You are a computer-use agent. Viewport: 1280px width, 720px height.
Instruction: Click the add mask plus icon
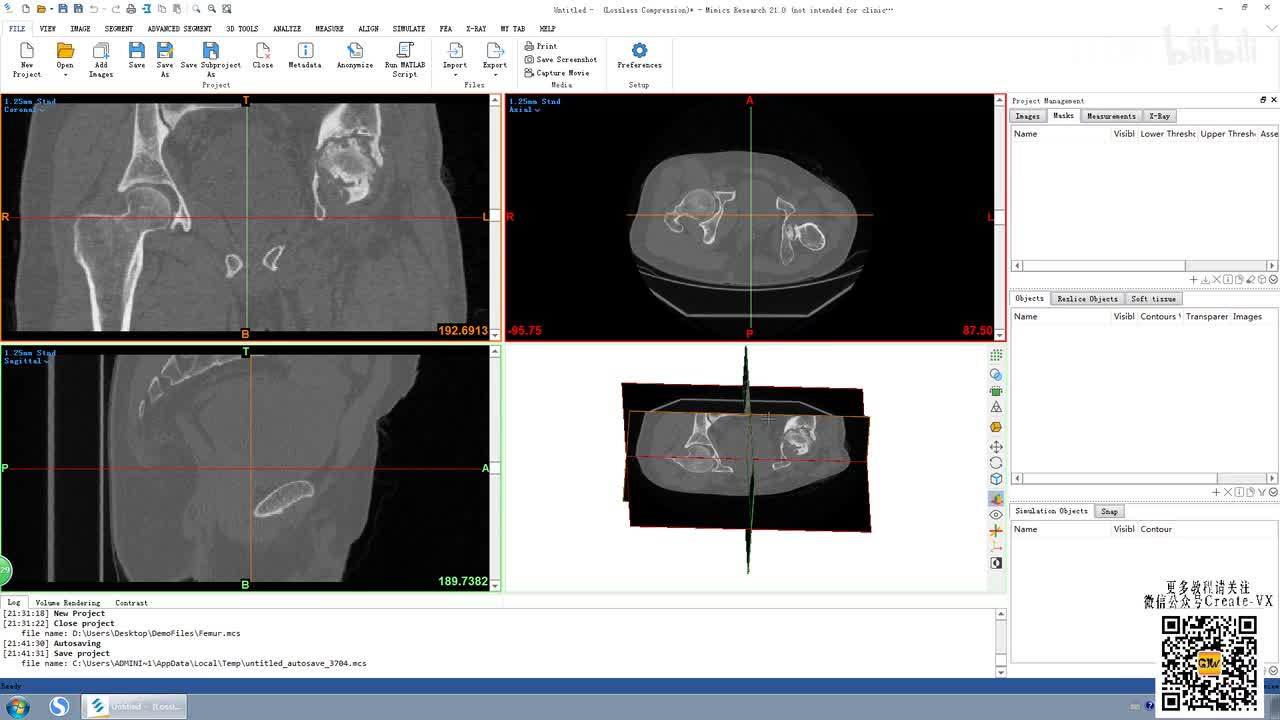(x=1194, y=280)
